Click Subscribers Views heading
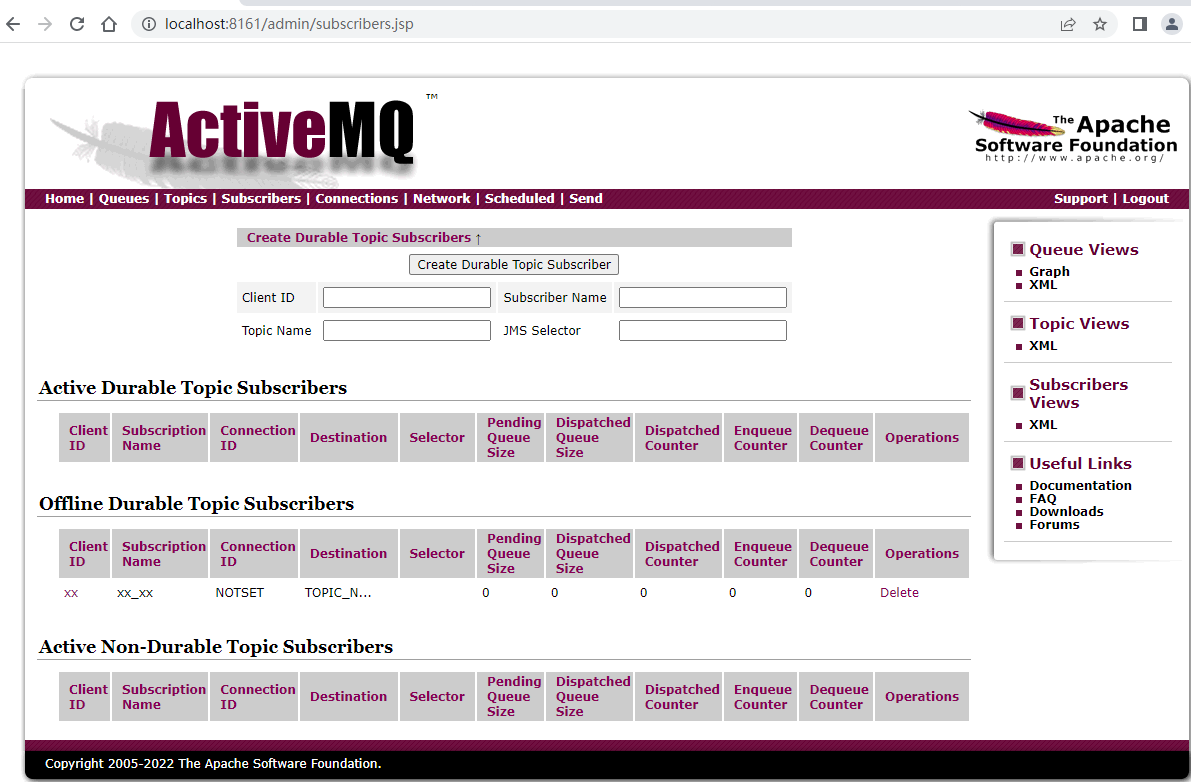Viewport: 1191px width, 782px height. [x=1079, y=393]
